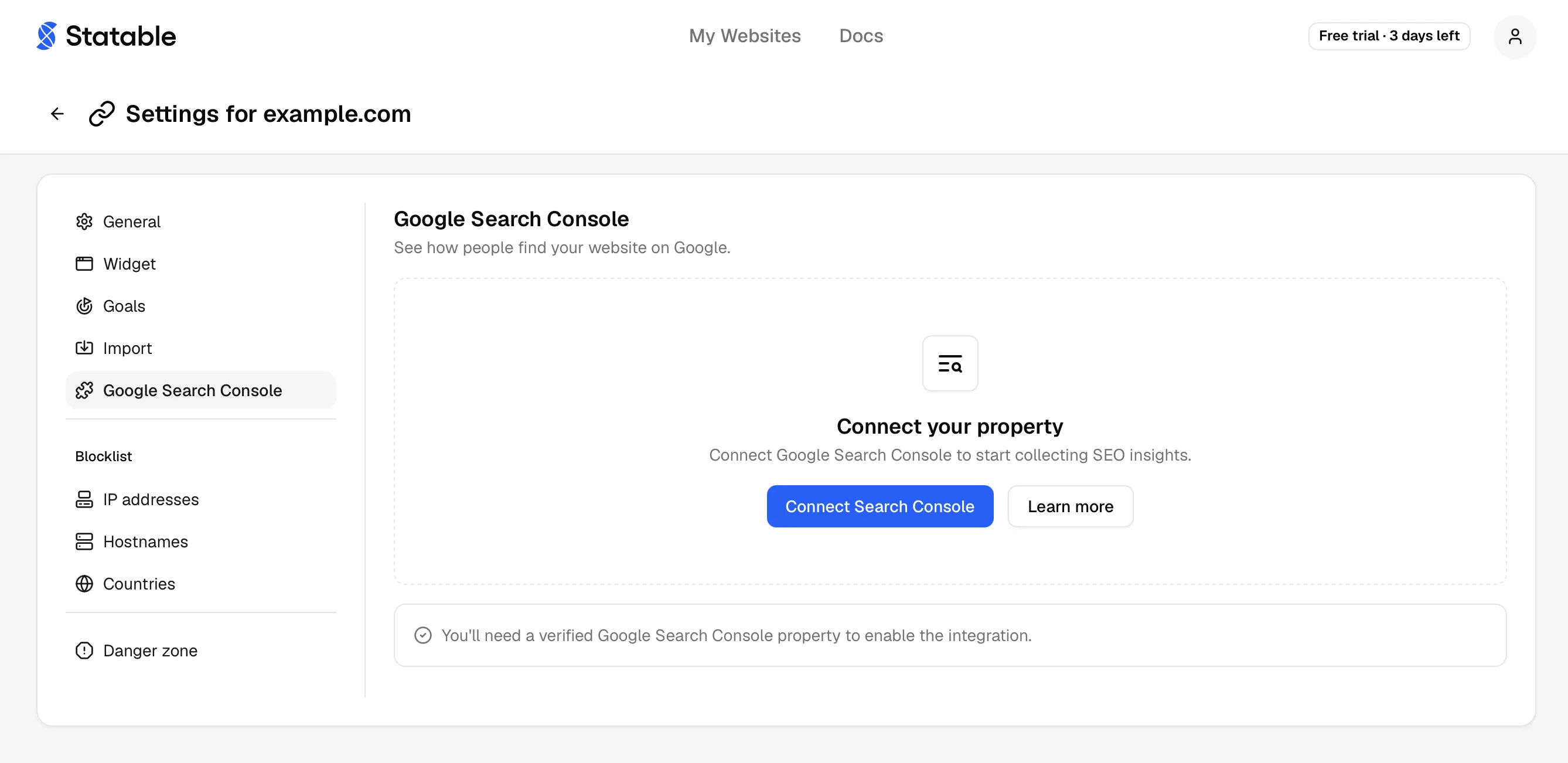Open Docs in top navigation
Image resolution: width=1568 pixels, height=763 pixels.
861,36
